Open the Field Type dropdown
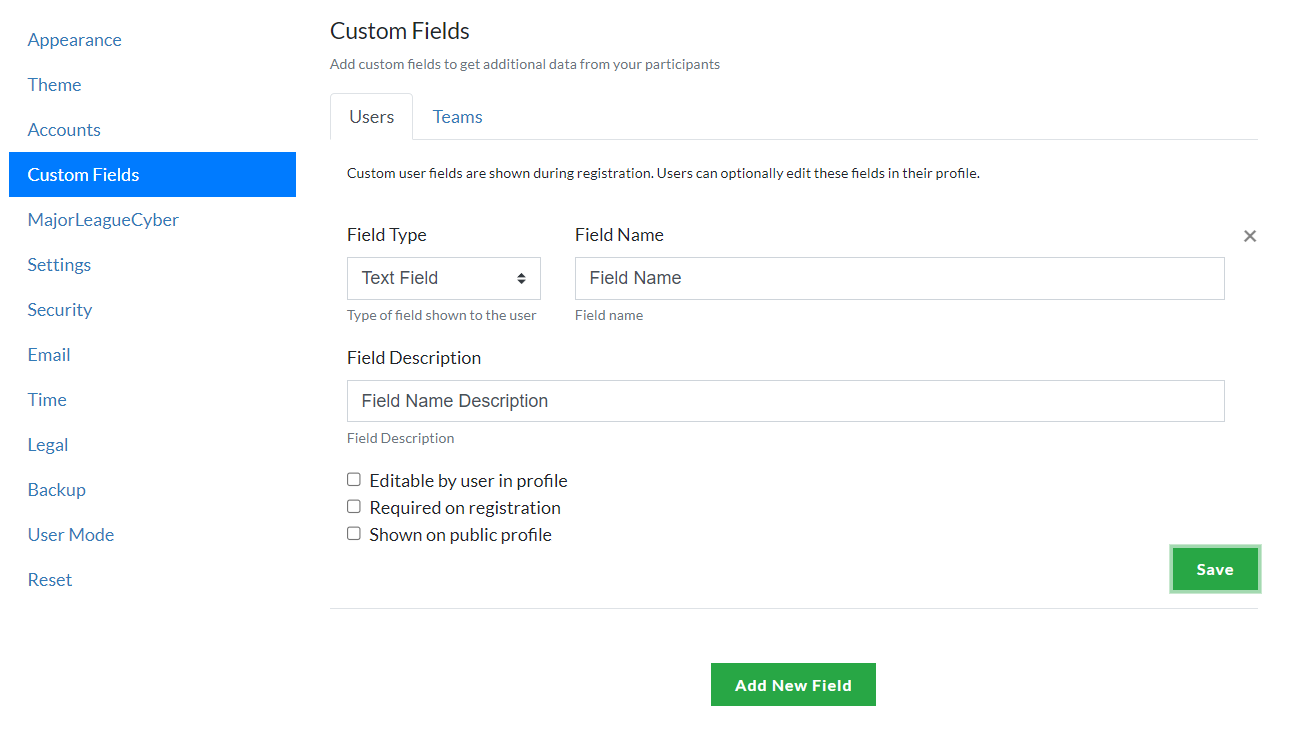Viewport: 1298px width, 729px height. [443, 278]
